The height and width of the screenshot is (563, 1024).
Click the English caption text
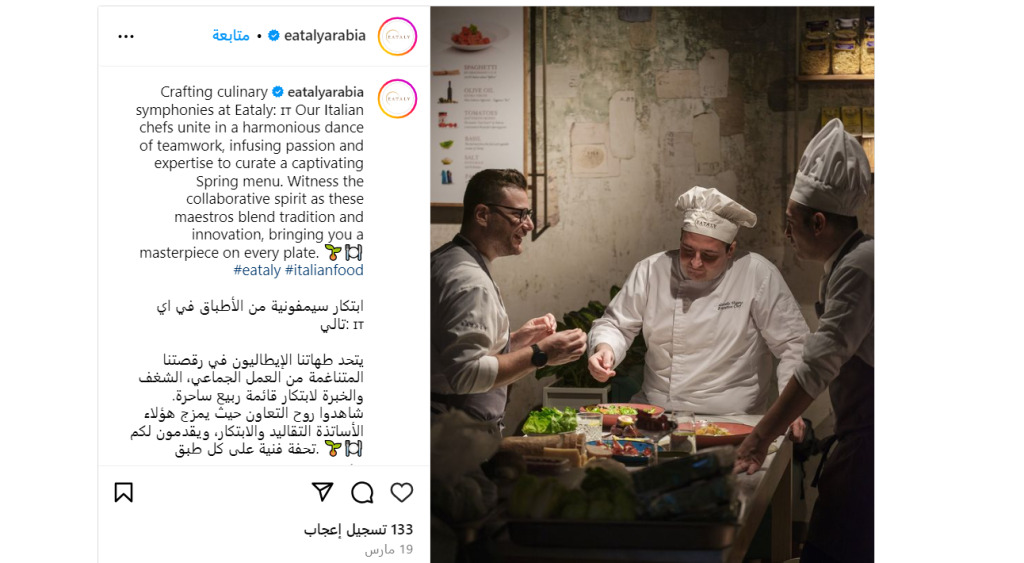click(251, 172)
